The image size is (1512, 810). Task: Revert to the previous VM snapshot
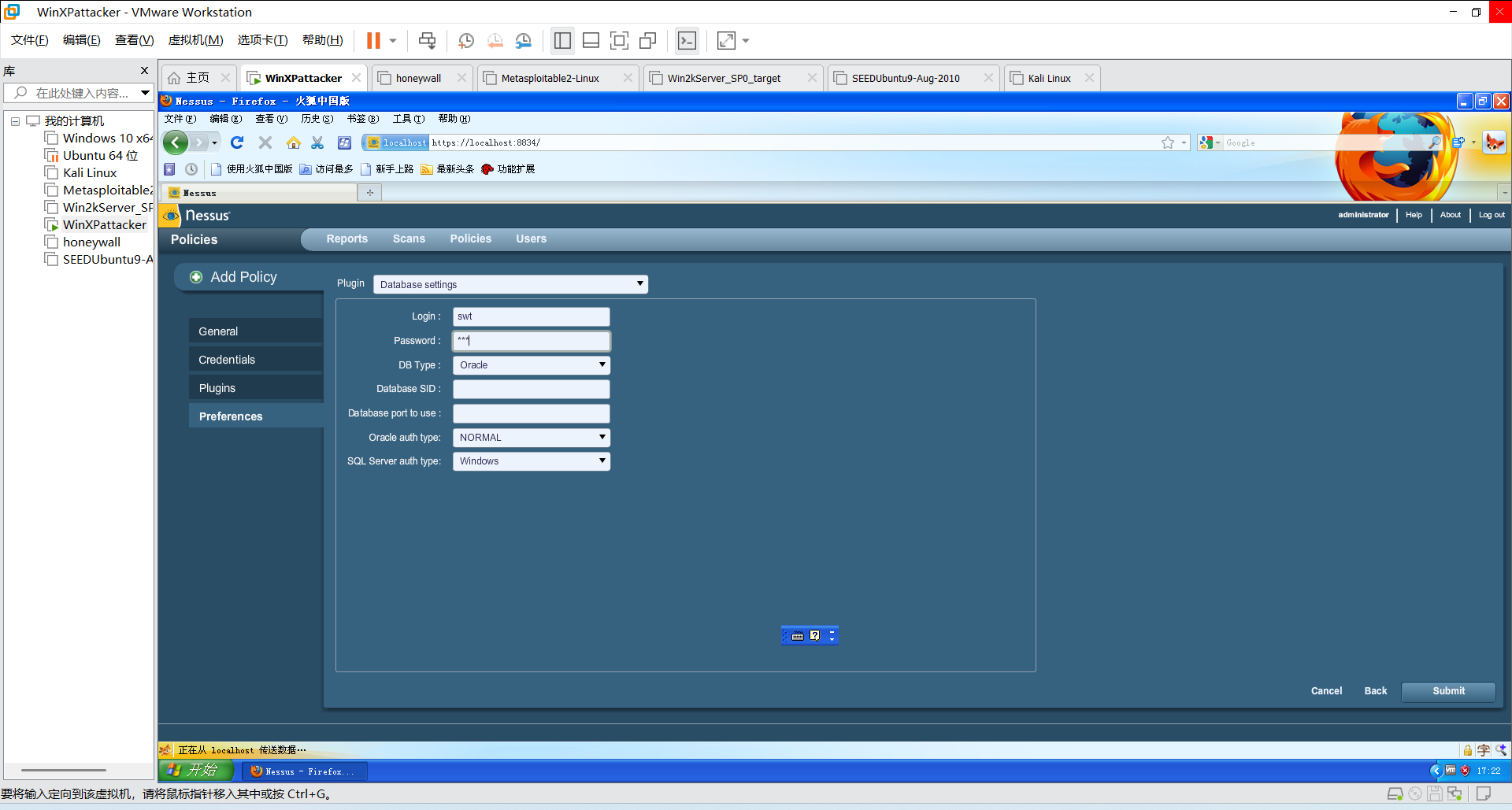click(495, 40)
